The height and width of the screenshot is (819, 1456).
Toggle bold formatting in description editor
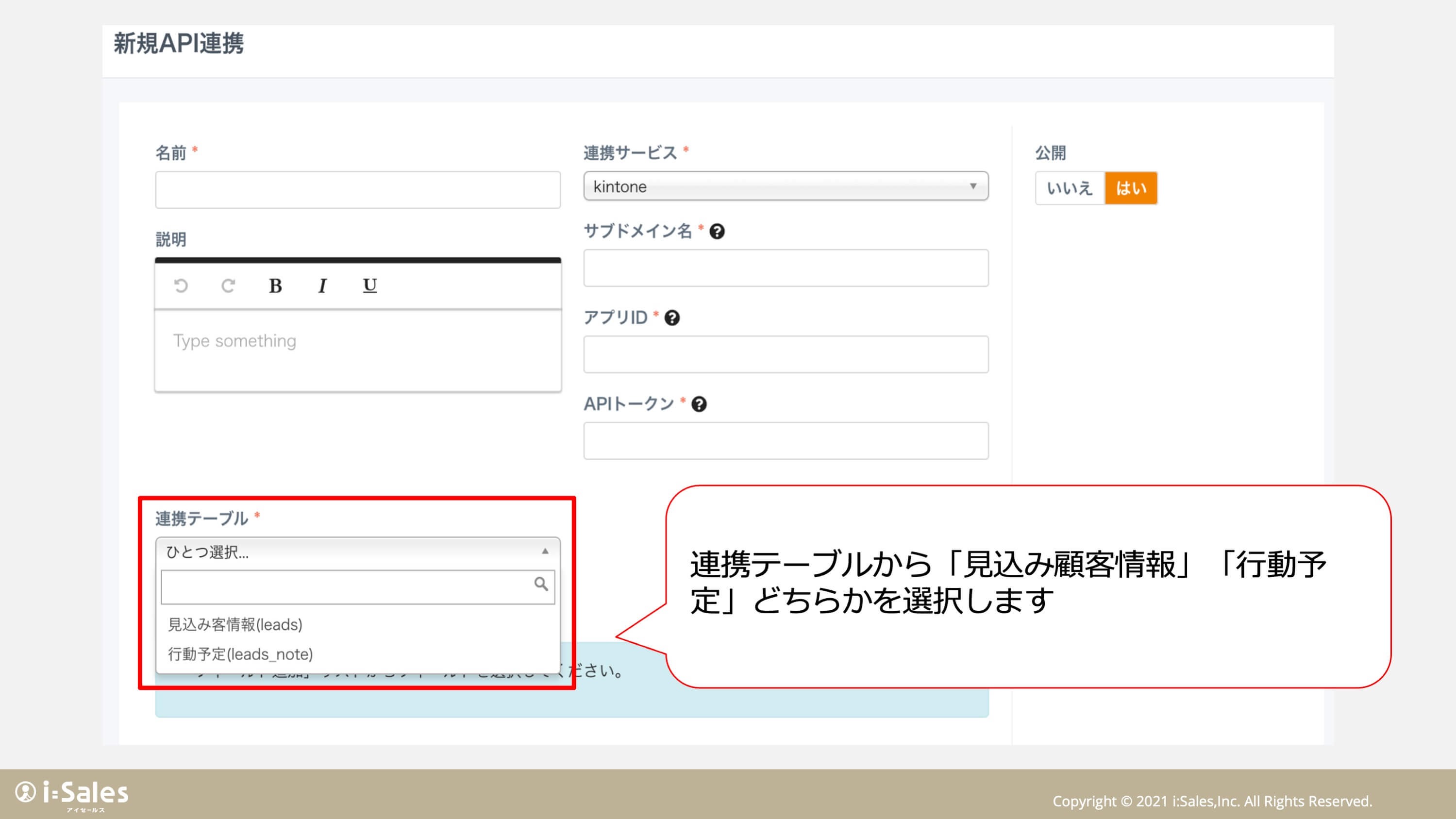point(275,286)
